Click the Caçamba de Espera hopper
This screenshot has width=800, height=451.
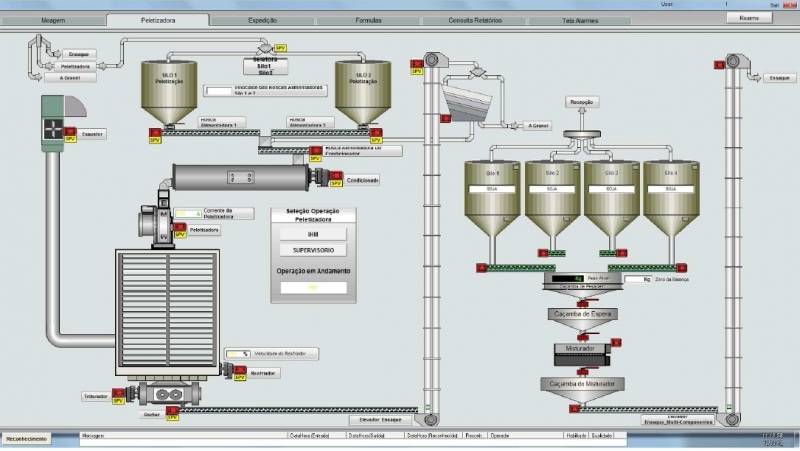coord(581,314)
